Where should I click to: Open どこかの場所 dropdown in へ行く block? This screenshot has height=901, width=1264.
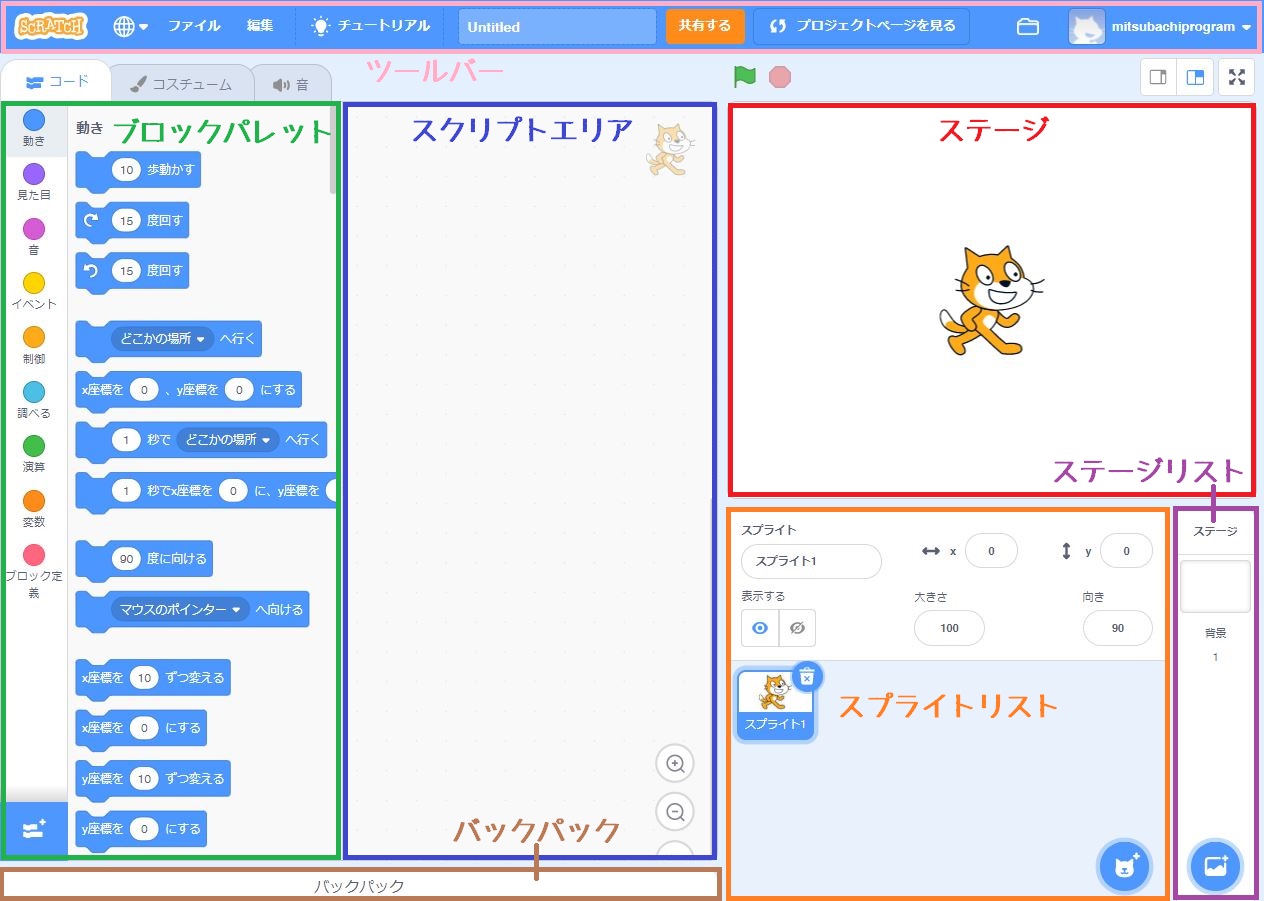click(x=161, y=339)
